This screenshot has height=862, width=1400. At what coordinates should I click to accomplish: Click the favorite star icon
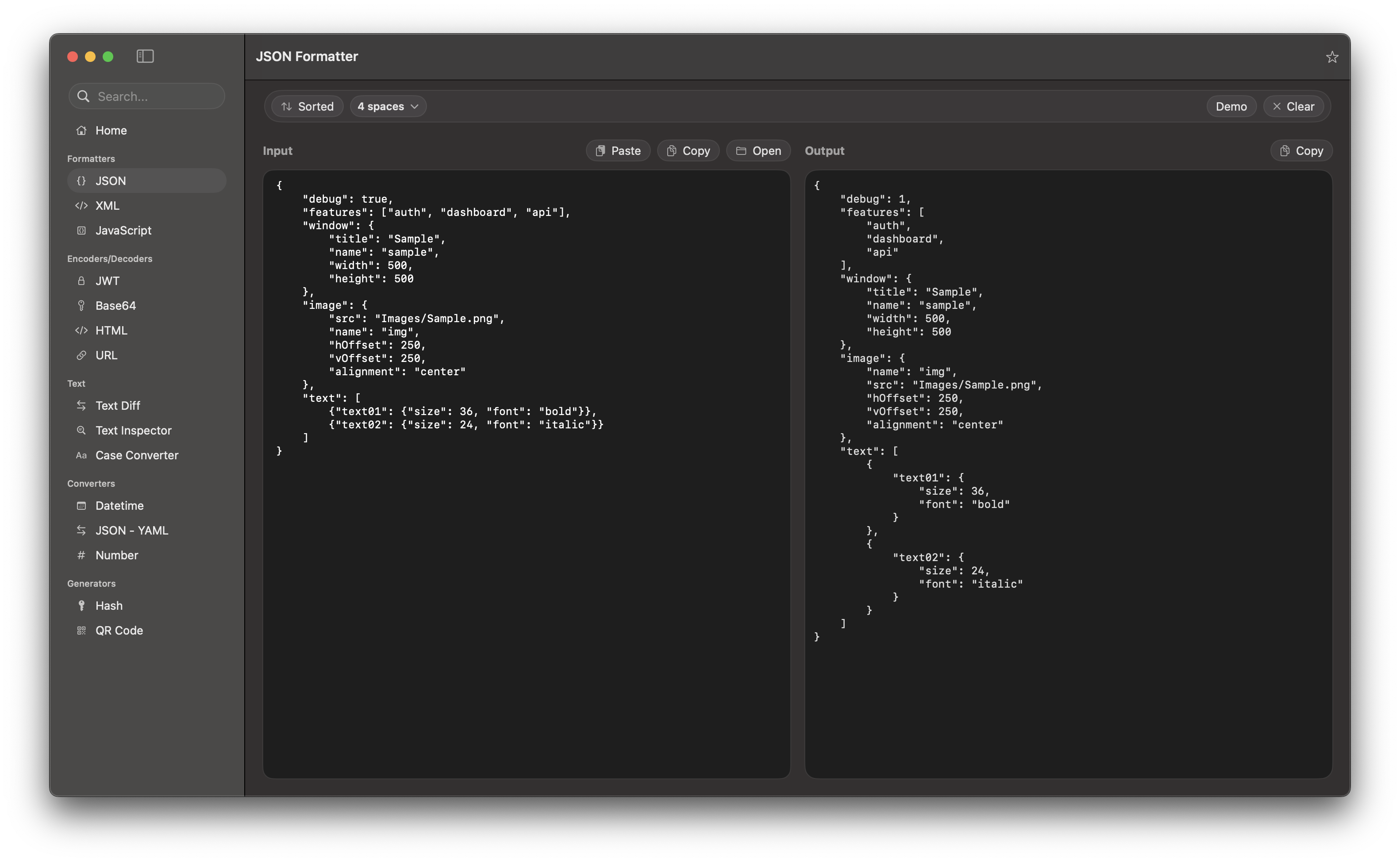pos(1331,57)
